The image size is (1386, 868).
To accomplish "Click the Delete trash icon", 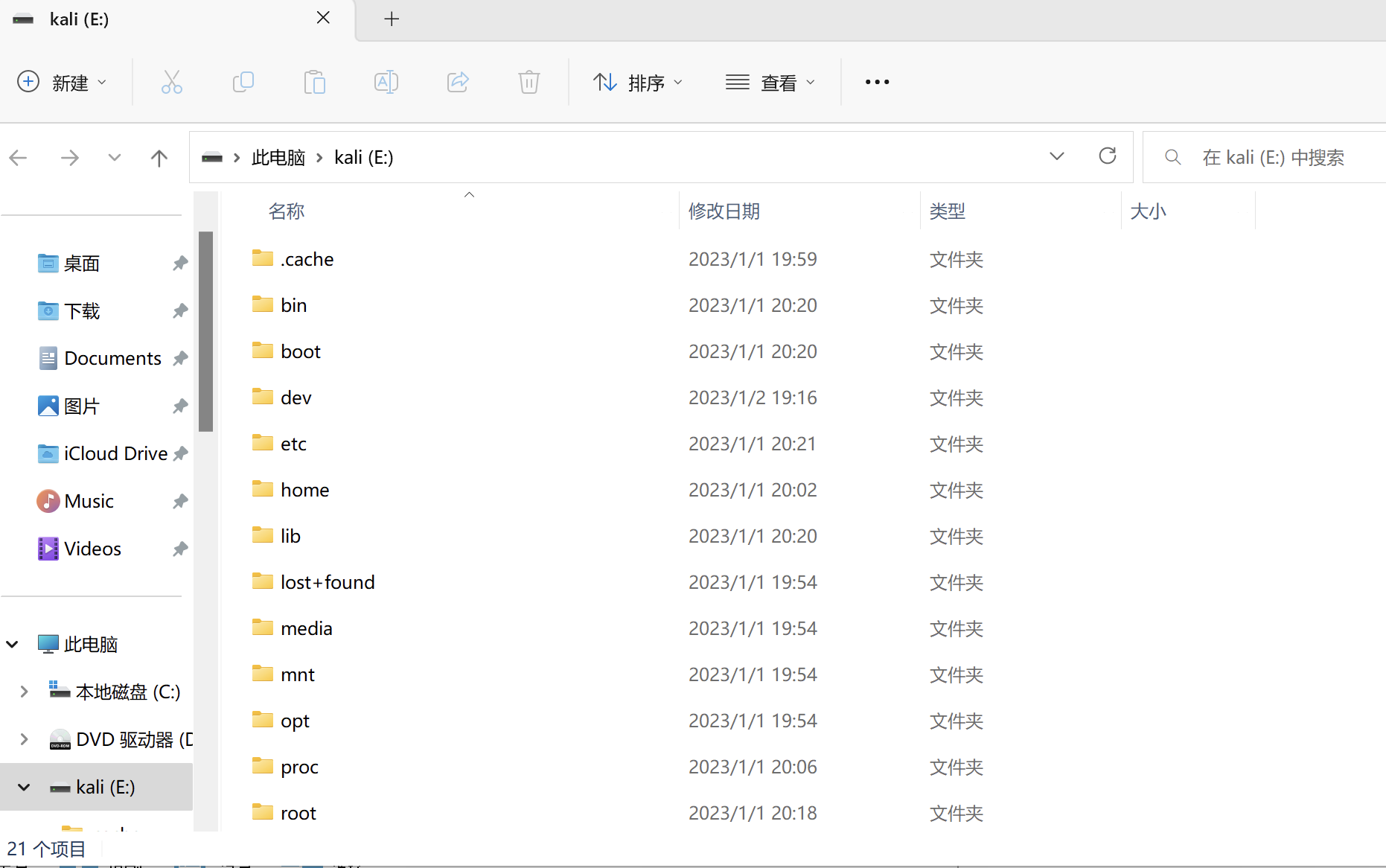I will coord(529,82).
